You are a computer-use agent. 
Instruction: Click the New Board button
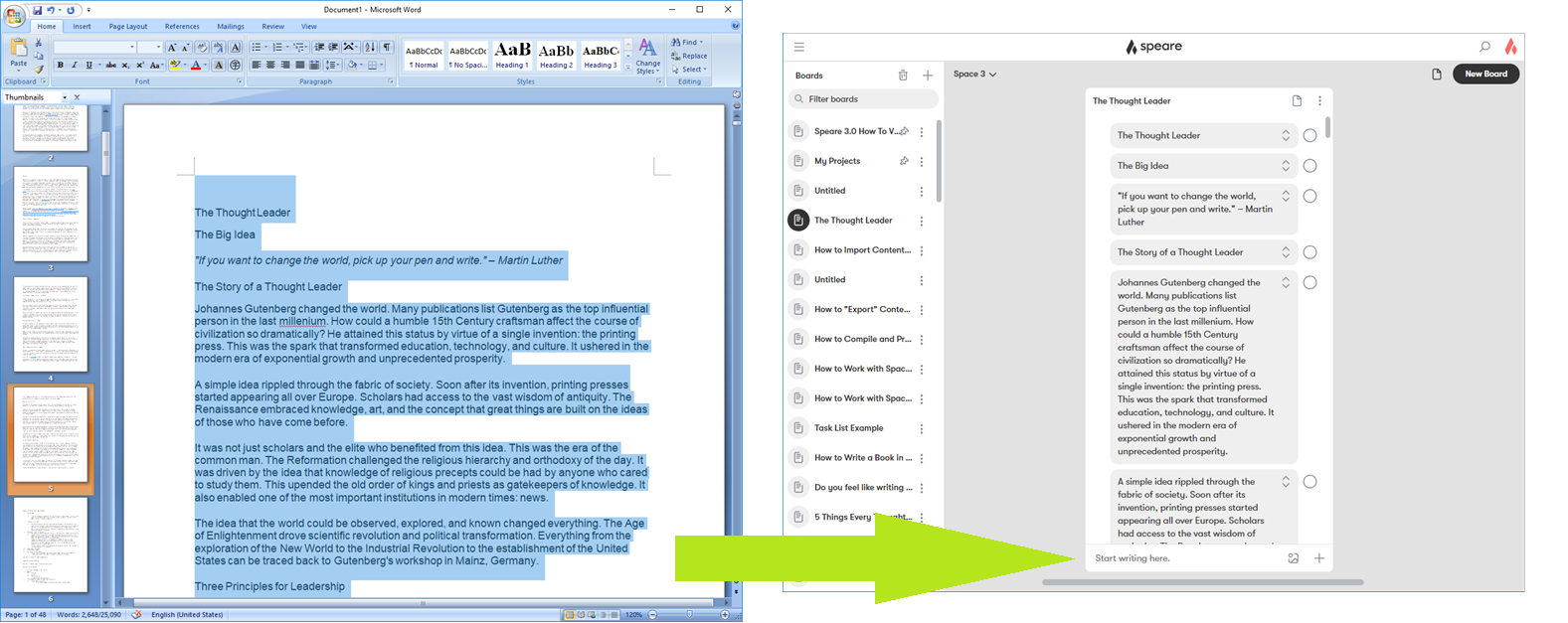coord(1485,74)
